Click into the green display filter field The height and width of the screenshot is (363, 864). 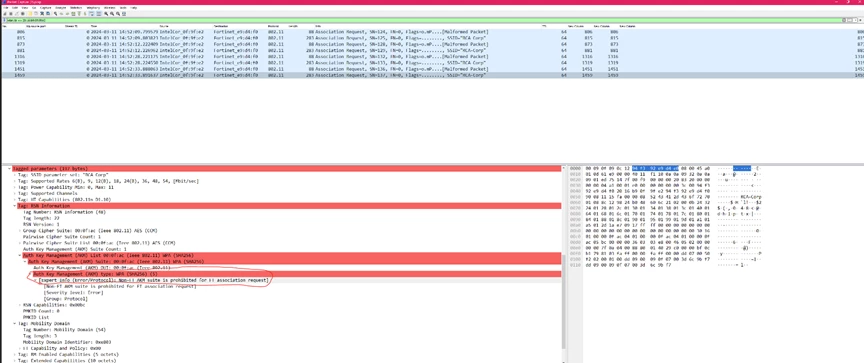[x=424, y=20]
